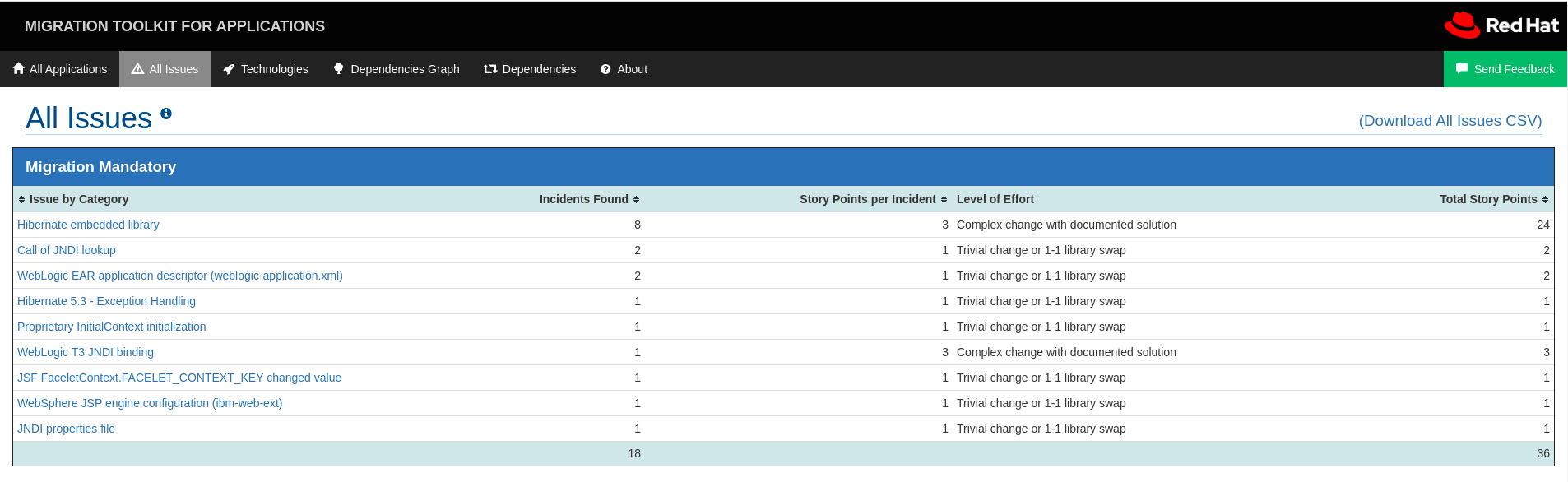The image size is (1568, 482).
Task: Open the About tab
Action: (x=624, y=69)
